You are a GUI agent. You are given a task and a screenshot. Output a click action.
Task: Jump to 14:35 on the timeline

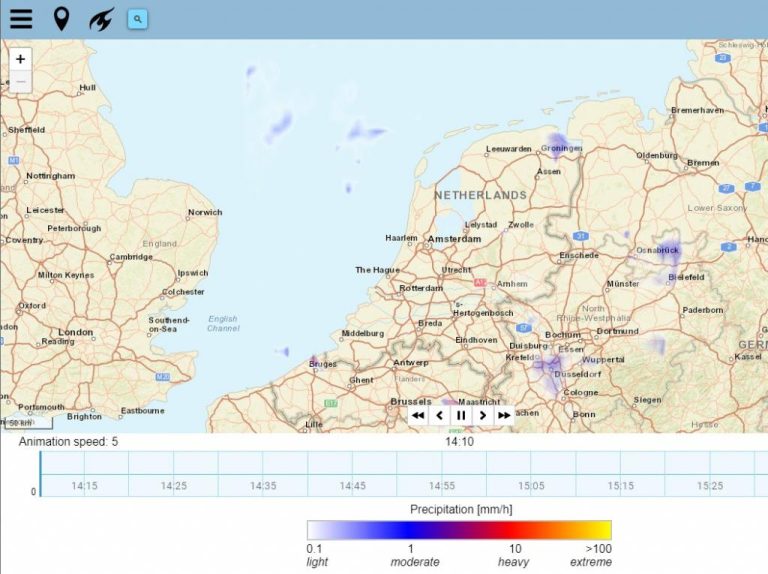click(263, 485)
